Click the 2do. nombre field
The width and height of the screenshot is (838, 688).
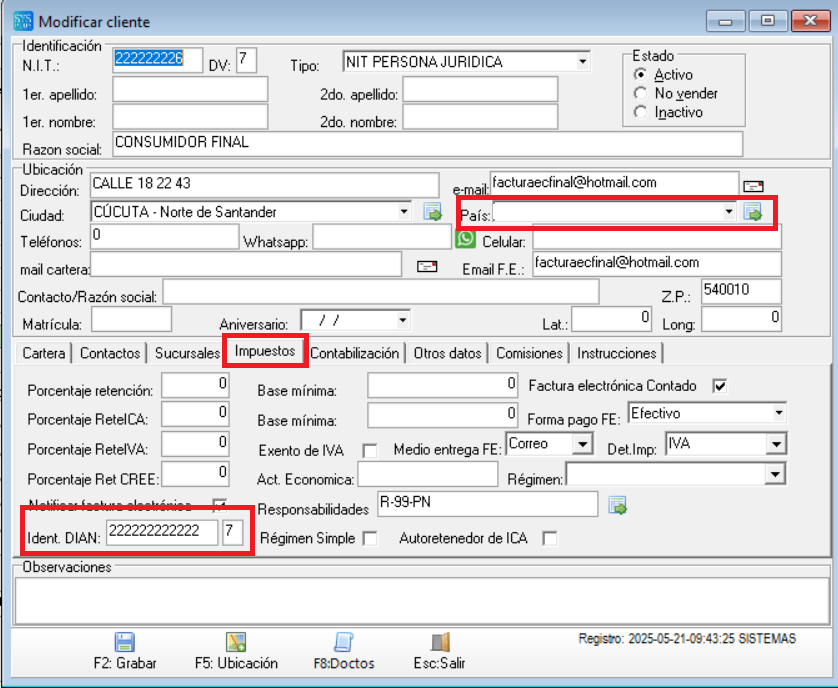pos(480,117)
